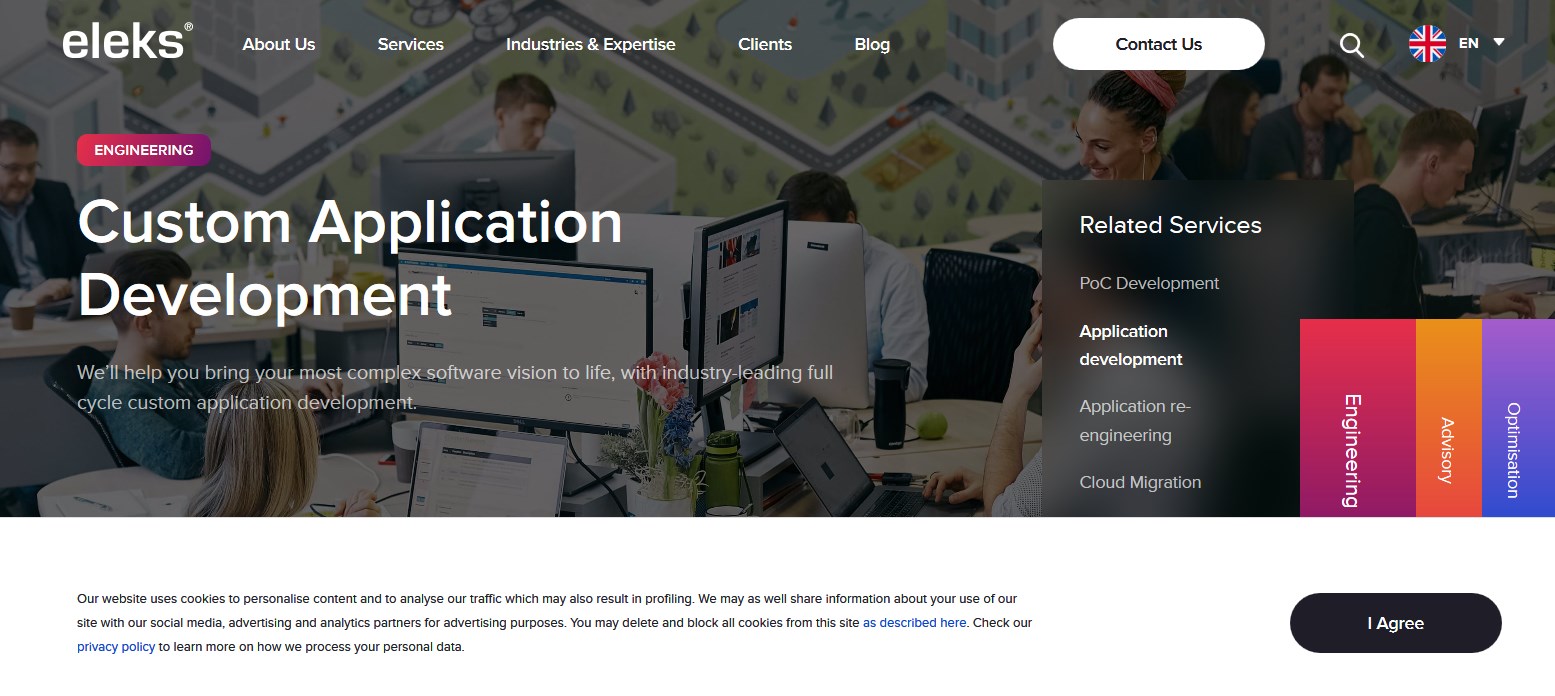The image size is (1555, 696).
Task: Open the search magnifier icon
Action: [1351, 45]
